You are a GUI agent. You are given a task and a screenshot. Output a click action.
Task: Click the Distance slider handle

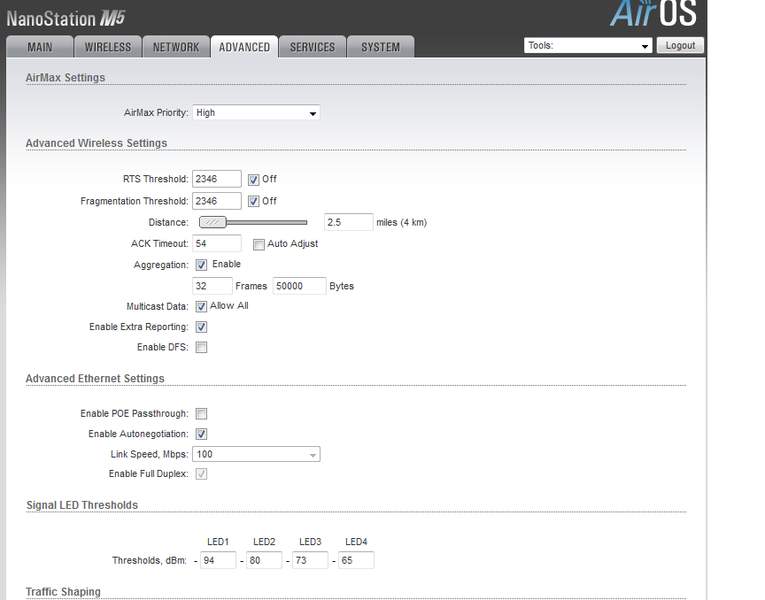tap(213, 222)
